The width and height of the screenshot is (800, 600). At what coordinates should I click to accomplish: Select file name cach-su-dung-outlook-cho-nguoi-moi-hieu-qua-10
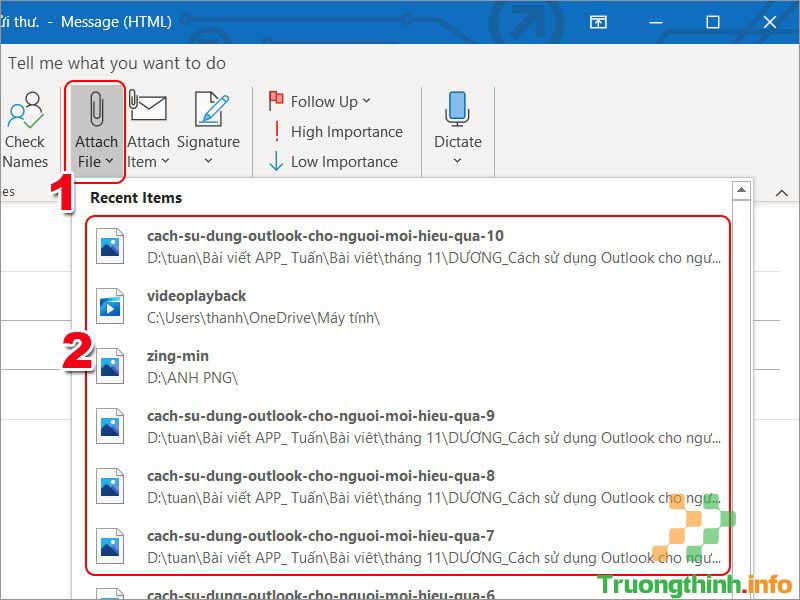tap(325, 236)
